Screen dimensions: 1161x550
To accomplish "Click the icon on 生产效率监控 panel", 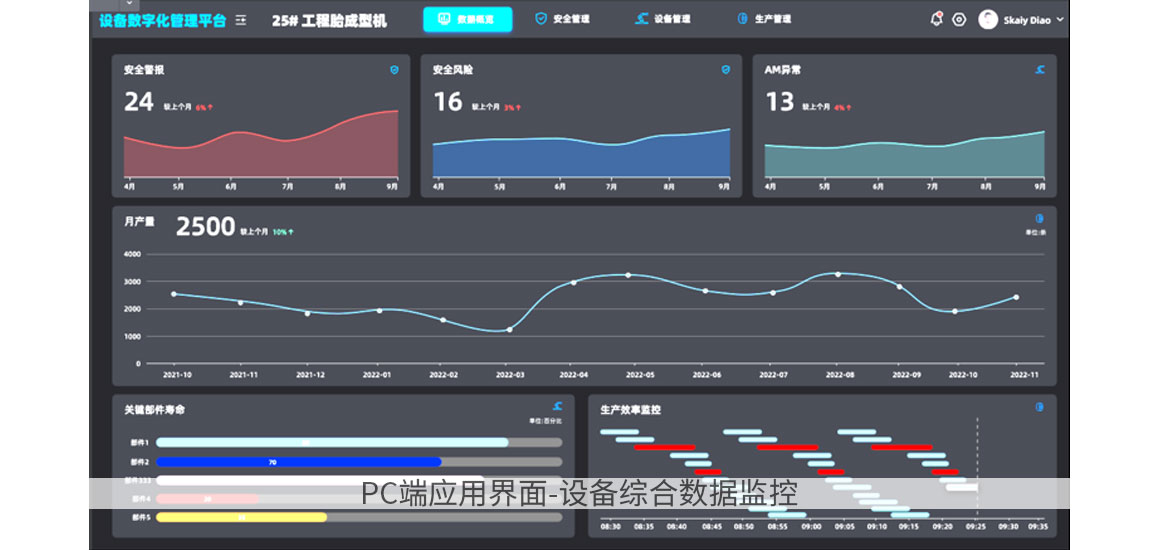I will tap(1040, 407).
